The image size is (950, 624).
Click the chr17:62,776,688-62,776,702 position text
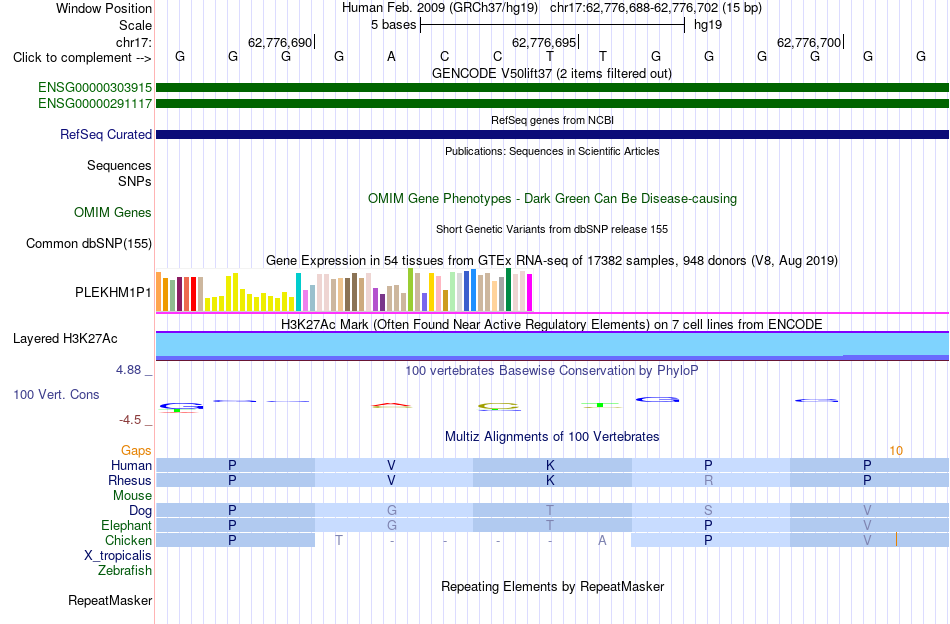pyautogui.click(x=634, y=8)
